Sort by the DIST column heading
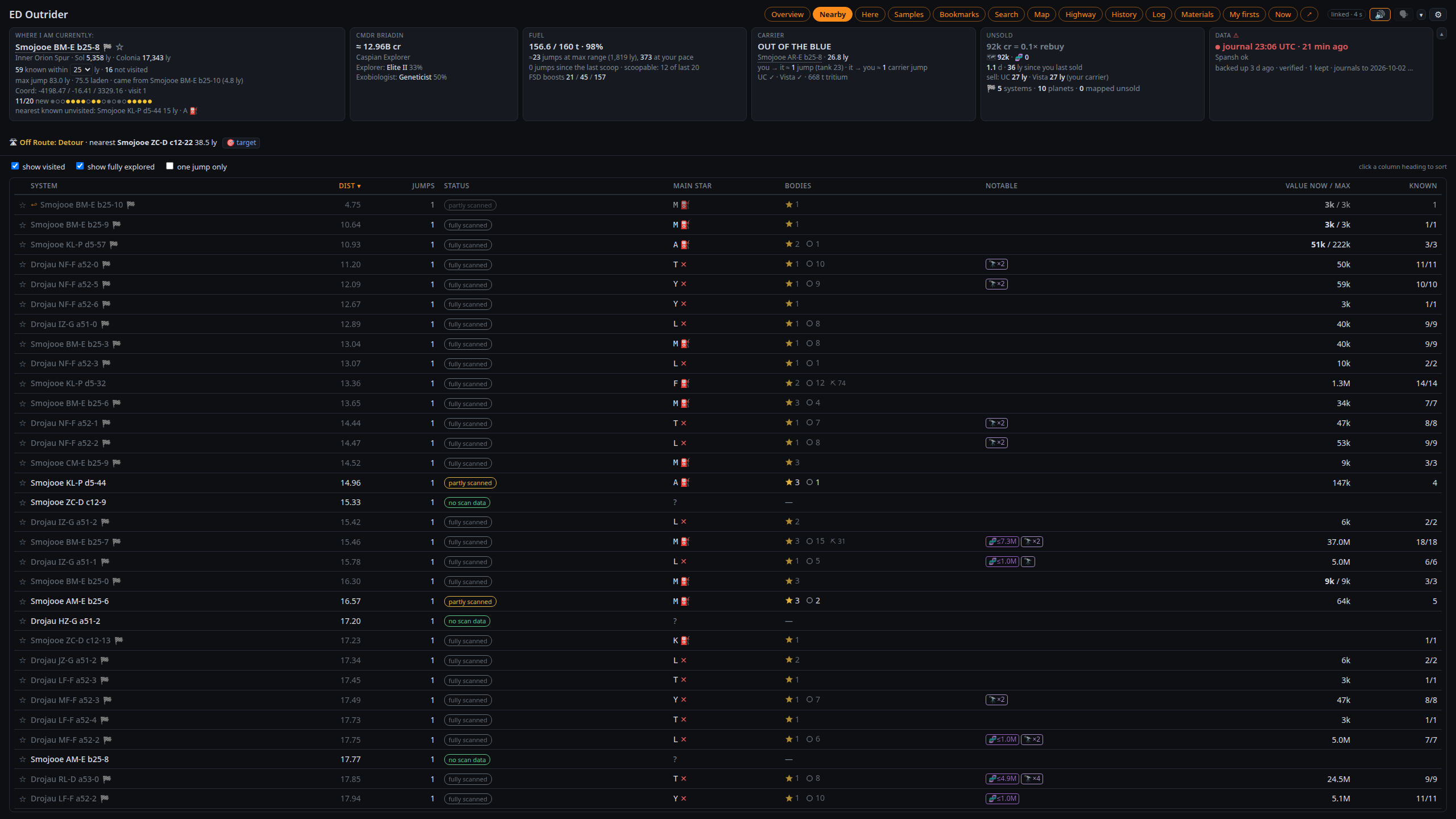Viewport: 1456px width, 819px height. coord(349,186)
